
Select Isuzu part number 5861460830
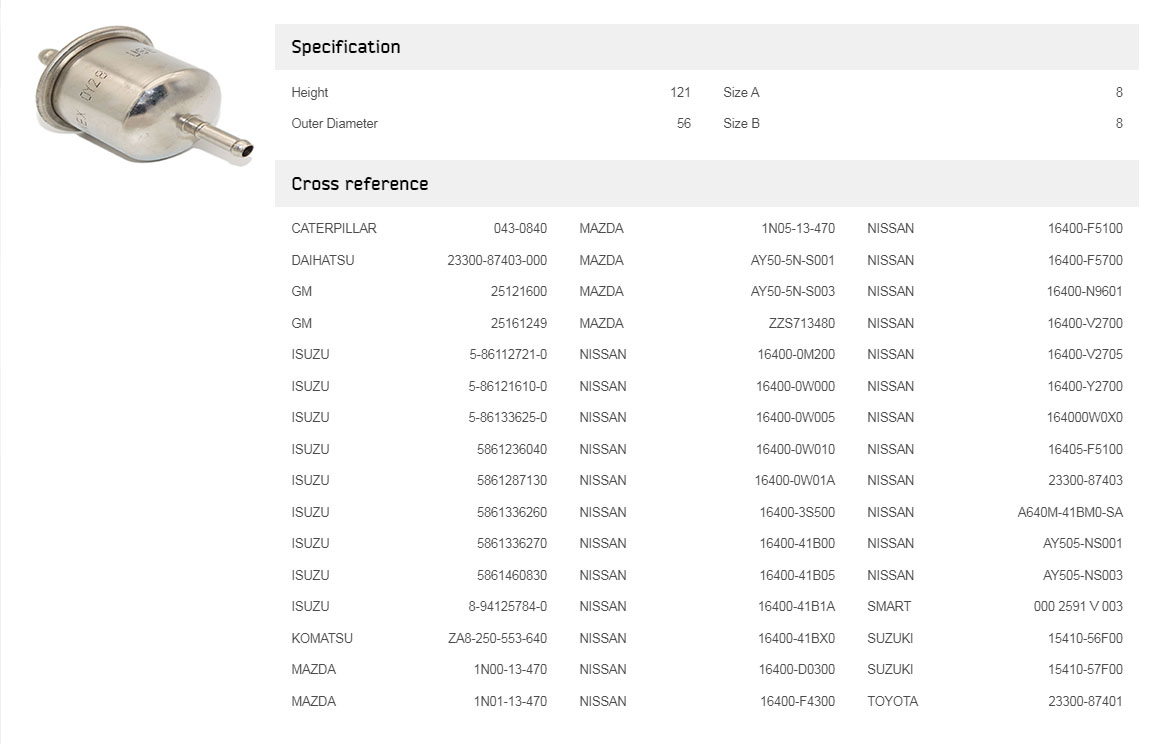(x=512, y=576)
